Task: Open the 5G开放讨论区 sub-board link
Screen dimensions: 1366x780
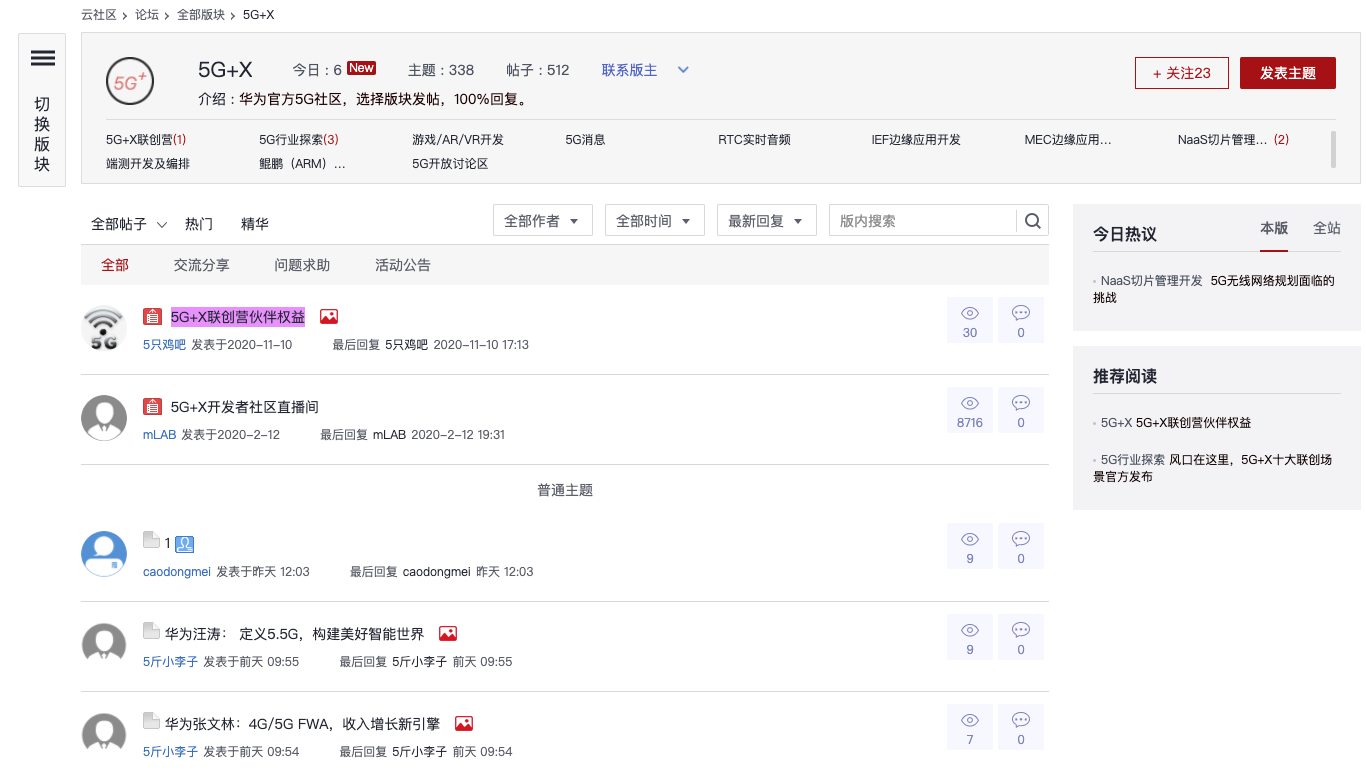Action: 450,164
